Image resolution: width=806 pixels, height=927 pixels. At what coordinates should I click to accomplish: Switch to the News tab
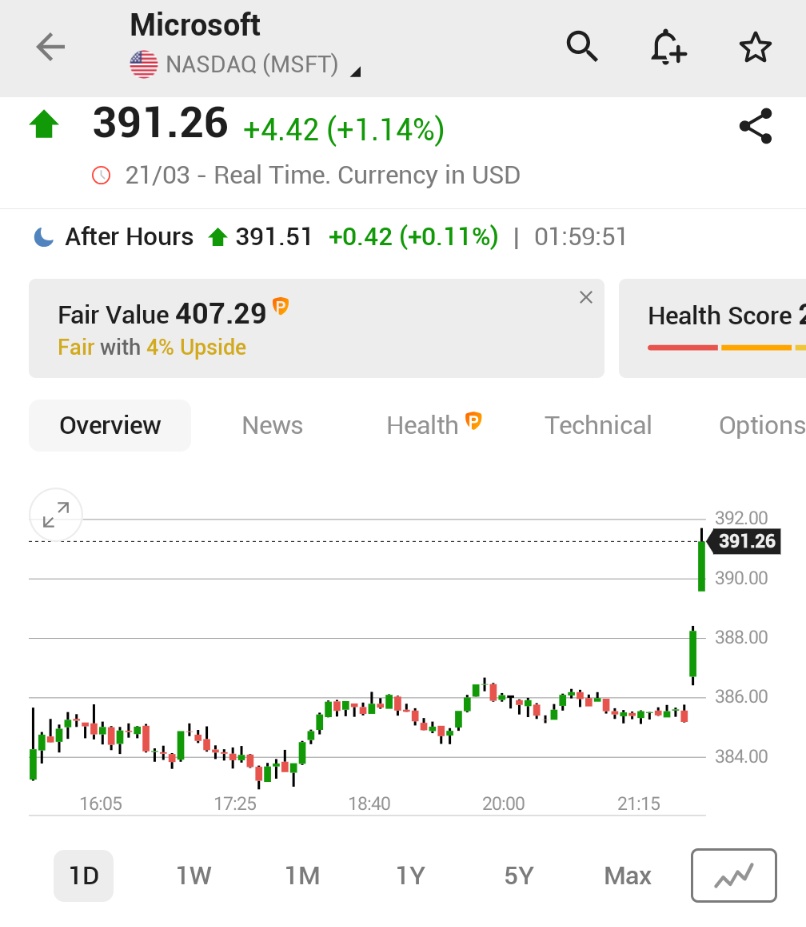272,426
